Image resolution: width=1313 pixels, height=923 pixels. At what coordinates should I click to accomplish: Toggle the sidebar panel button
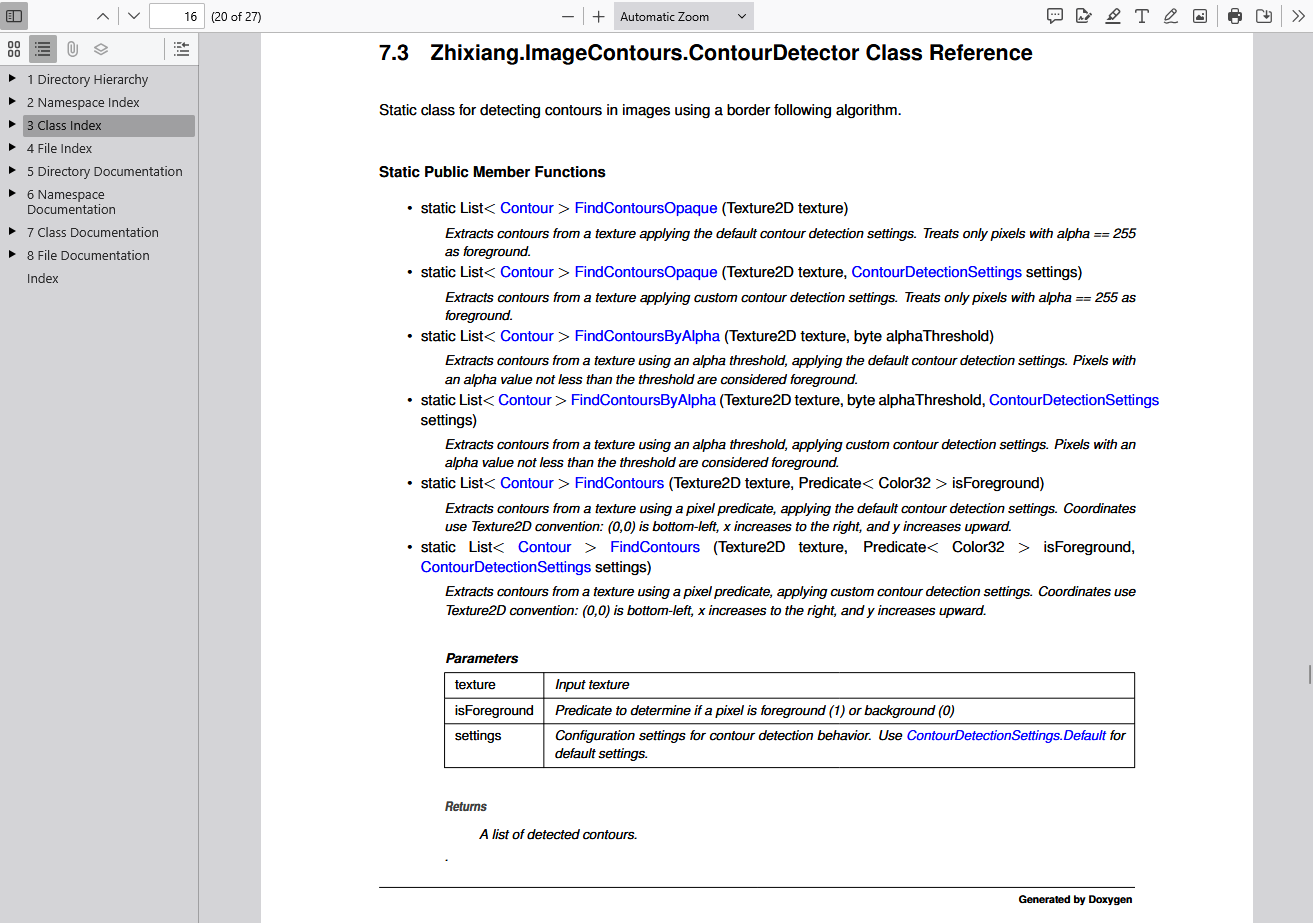click(14, 16)
